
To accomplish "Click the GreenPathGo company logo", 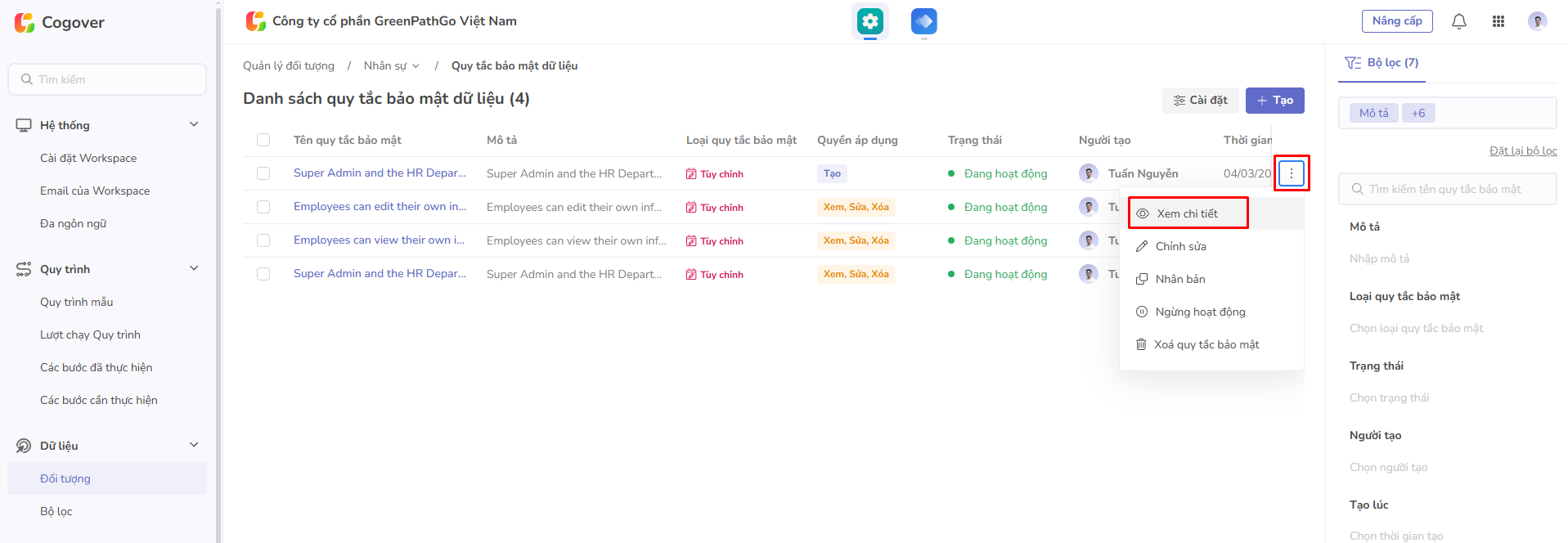I will 256,21.
